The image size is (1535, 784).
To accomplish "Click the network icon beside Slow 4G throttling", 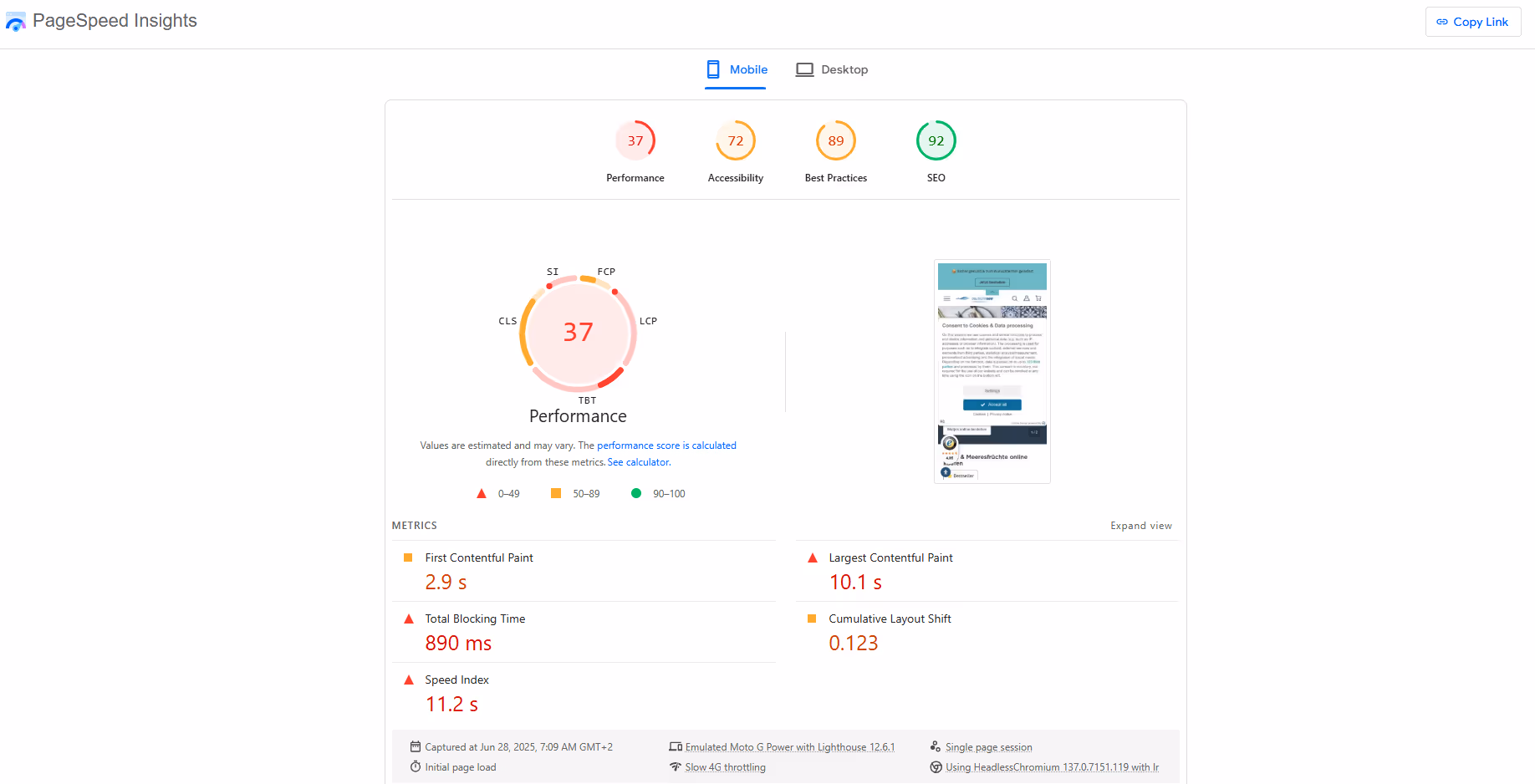I will click(x=676, y=766).
